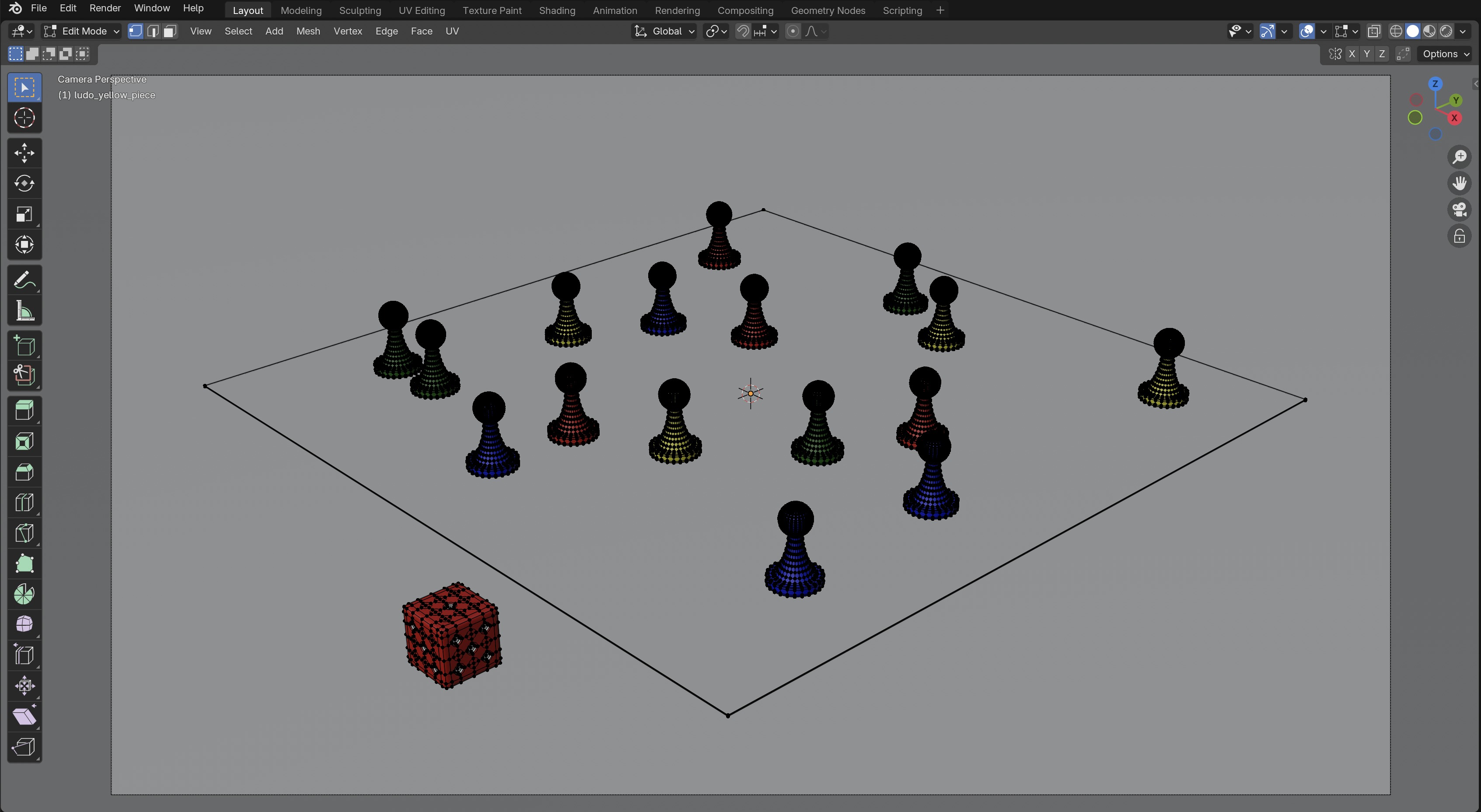Toggle X-ray view

[1374, 31]
